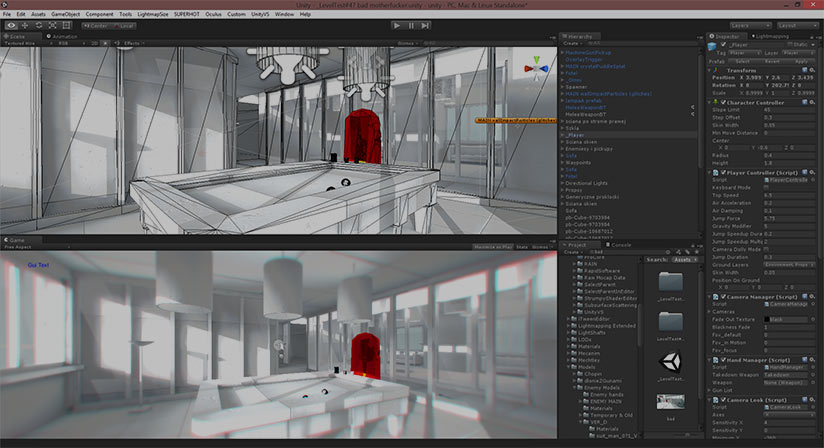Screen dimensions: 824x448
Task: Expand Directional Lights in Hierarchy
Action: click(562, 183)
